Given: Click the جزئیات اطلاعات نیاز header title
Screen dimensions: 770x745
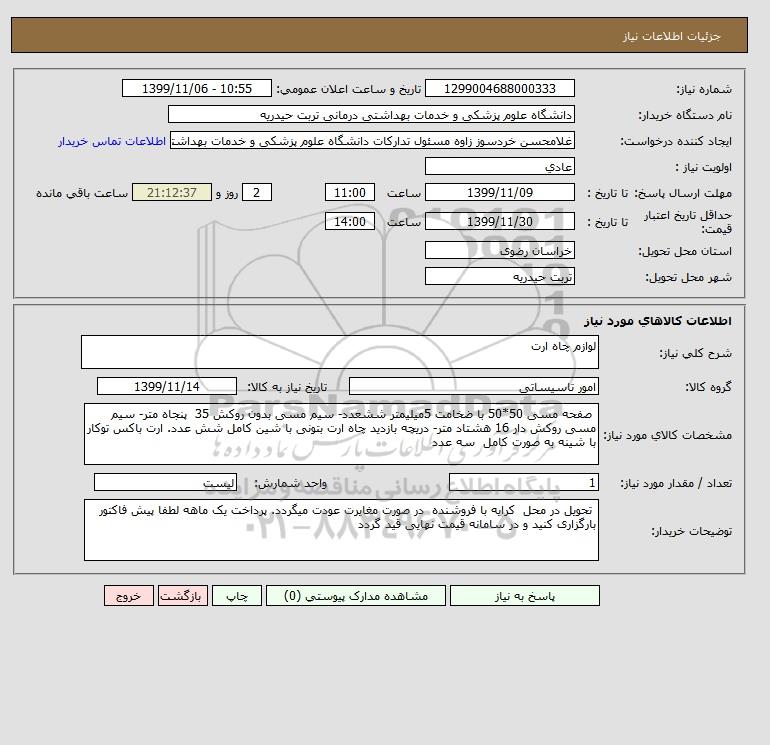Looking at the screenshot, I should pos(671,36).
